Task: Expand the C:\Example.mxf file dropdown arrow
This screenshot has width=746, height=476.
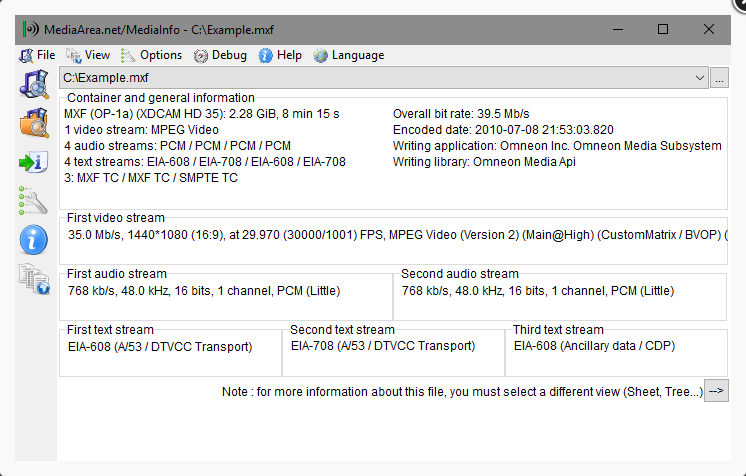Action: 699,78
